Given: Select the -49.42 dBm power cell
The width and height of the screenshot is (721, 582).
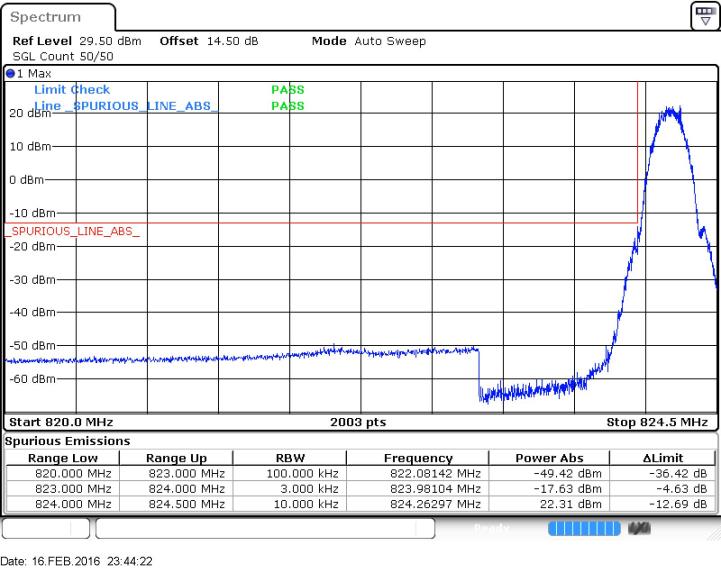Looking at the screenshot, I should coord(549,474).
